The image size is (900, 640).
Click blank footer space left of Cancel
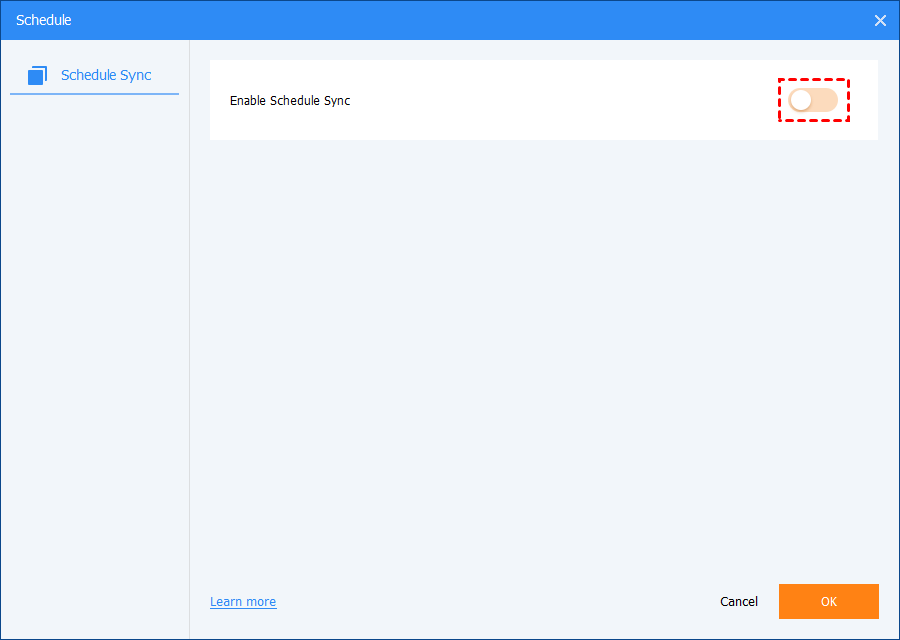pos(500,602)
